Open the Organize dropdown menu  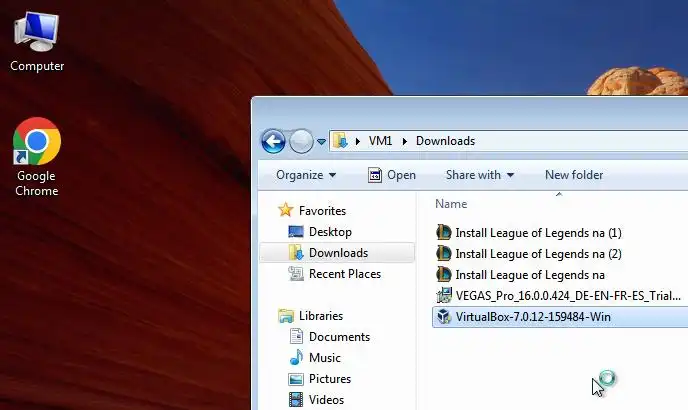(306, 175)
